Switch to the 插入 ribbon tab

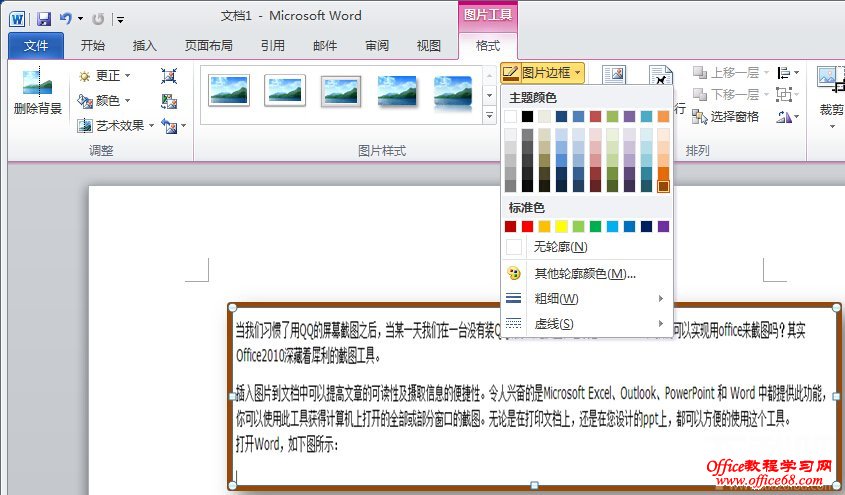[145, 45]
